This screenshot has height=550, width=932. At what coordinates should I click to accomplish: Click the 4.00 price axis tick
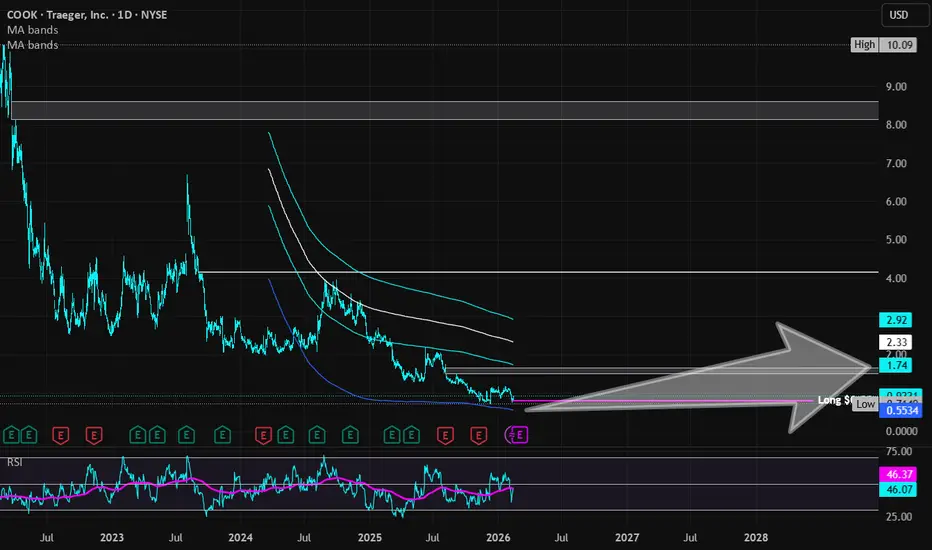coord(896,278)
